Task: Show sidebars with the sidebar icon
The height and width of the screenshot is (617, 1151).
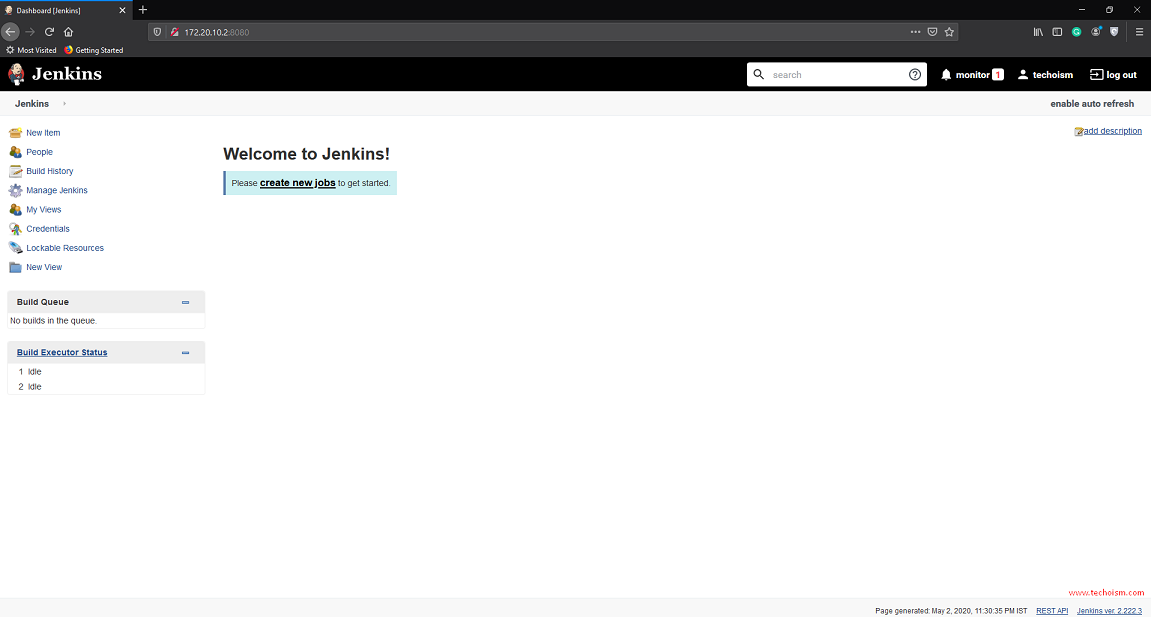Action: [x=1057, y=32]
